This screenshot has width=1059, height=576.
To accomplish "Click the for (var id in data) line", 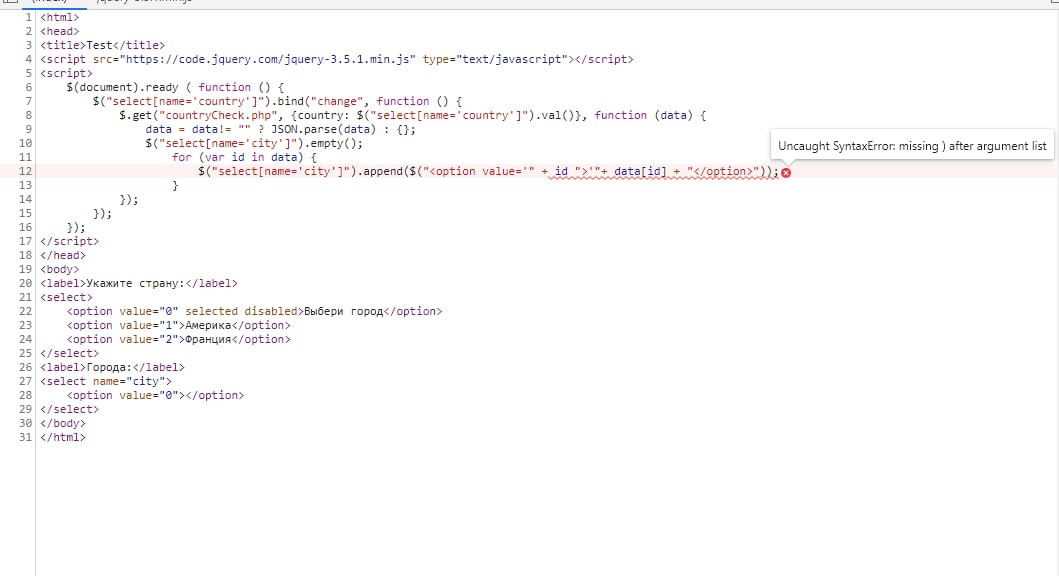I will (244, 157).
